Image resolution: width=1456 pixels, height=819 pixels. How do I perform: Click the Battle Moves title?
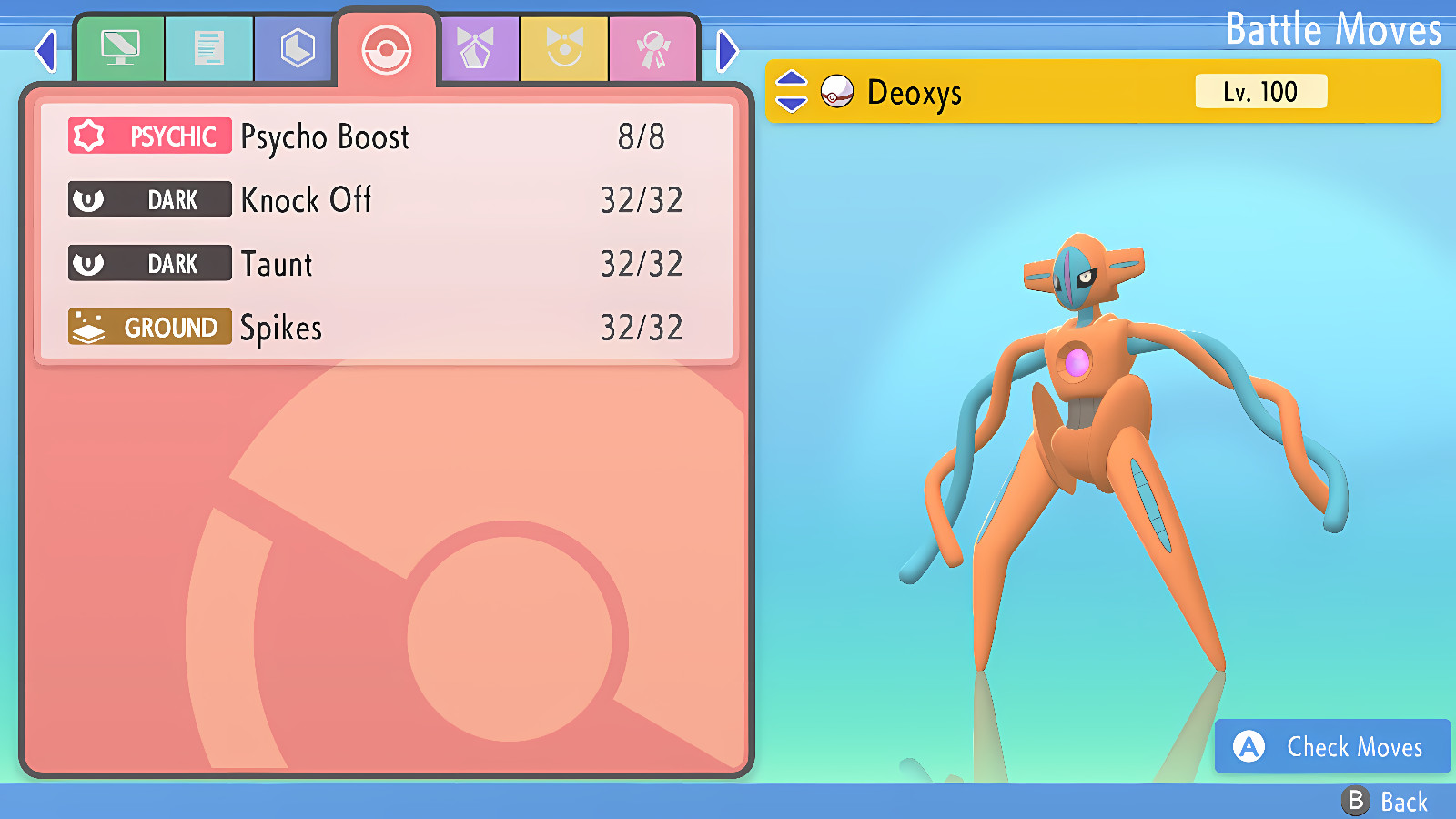click(x=1333, y=29)
